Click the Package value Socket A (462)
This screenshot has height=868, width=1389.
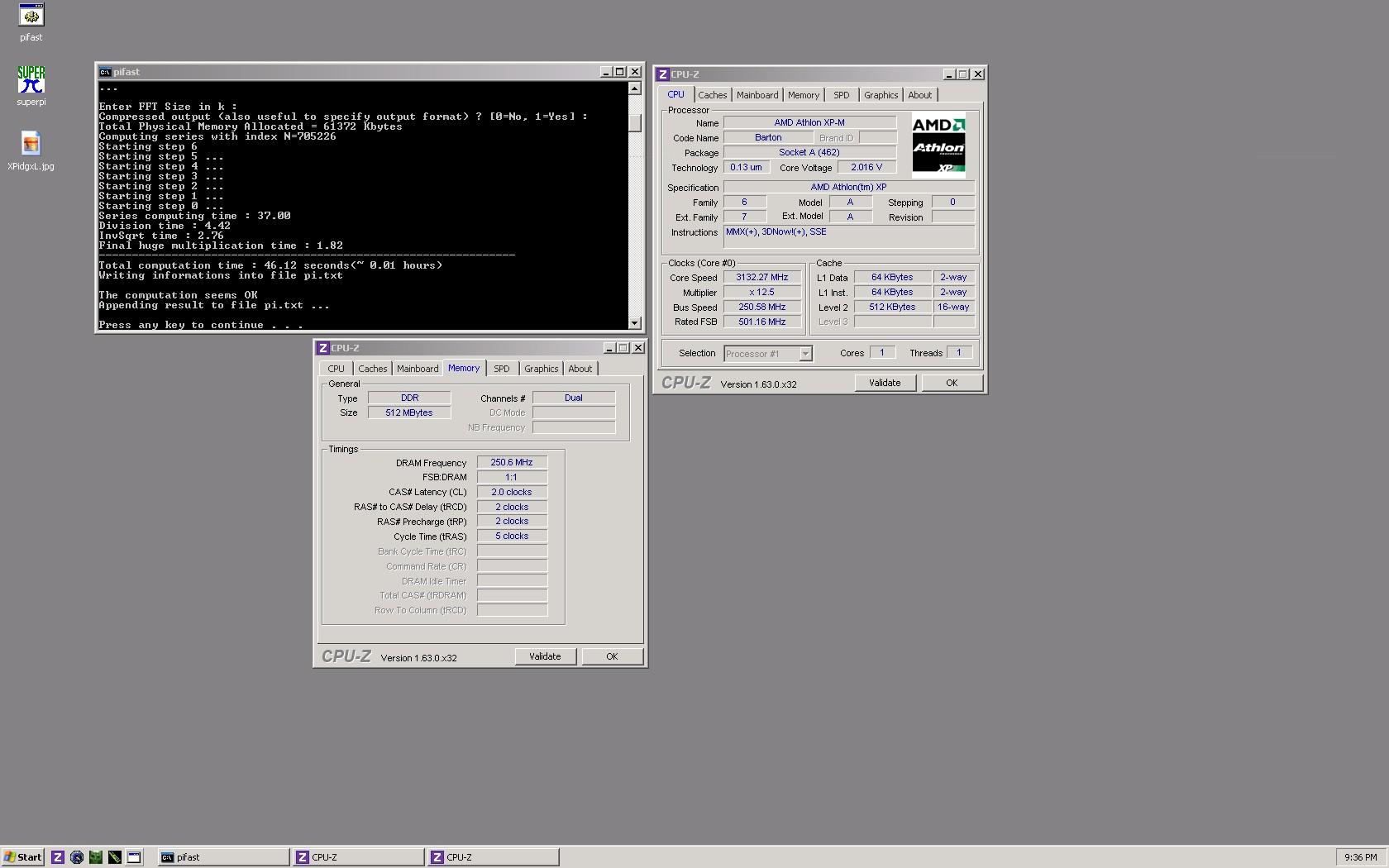809,153
